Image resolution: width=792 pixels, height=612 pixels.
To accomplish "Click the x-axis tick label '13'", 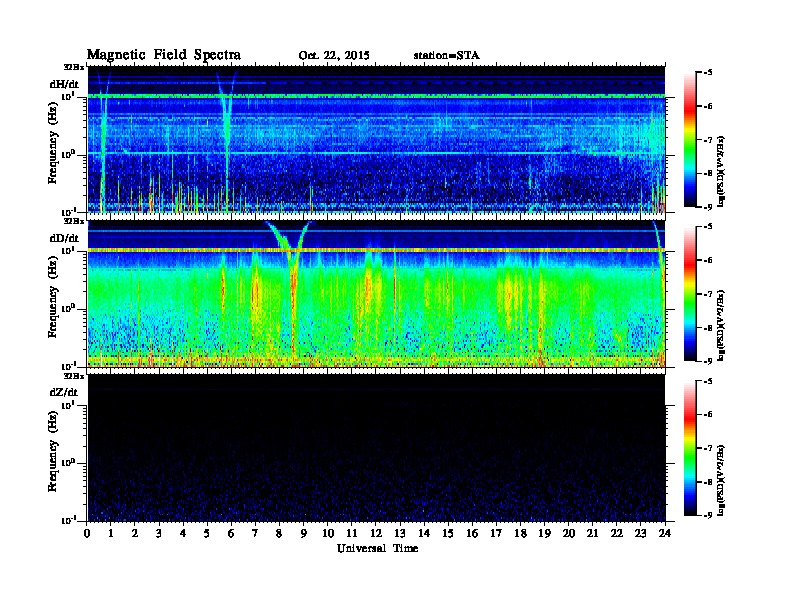I will click(400, 533).
